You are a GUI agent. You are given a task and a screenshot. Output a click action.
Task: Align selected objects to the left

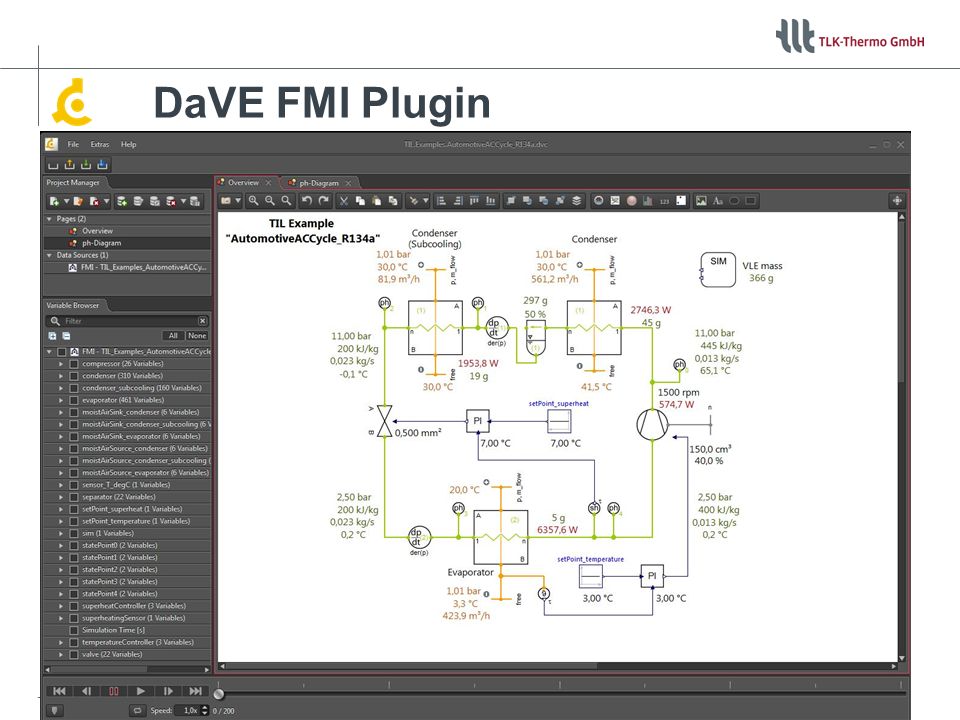tap(441, 201)
